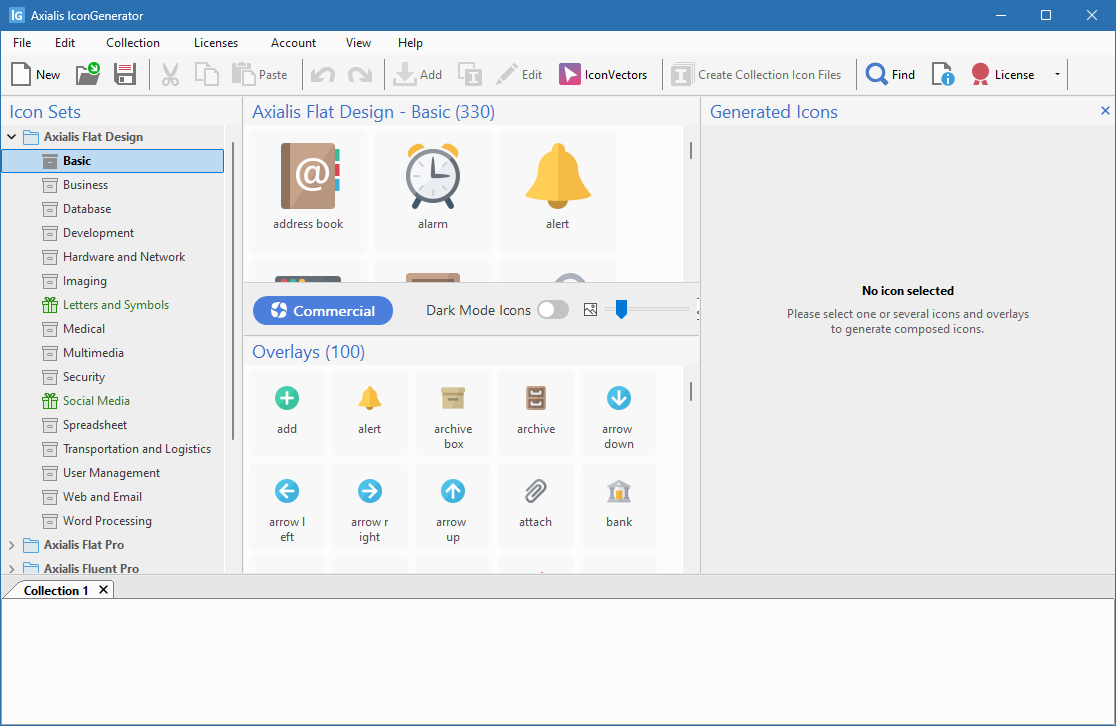Adjust the icon size slider
Image resolution: width=1116 pixels, height=726 pixels.
(x=621, y=310)
